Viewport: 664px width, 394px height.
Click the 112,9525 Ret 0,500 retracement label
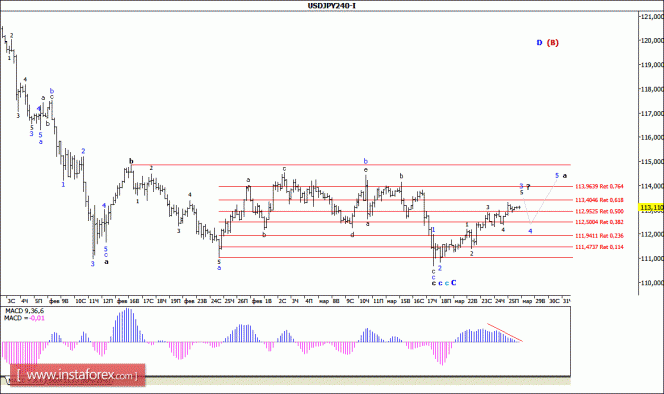point(599,211)
